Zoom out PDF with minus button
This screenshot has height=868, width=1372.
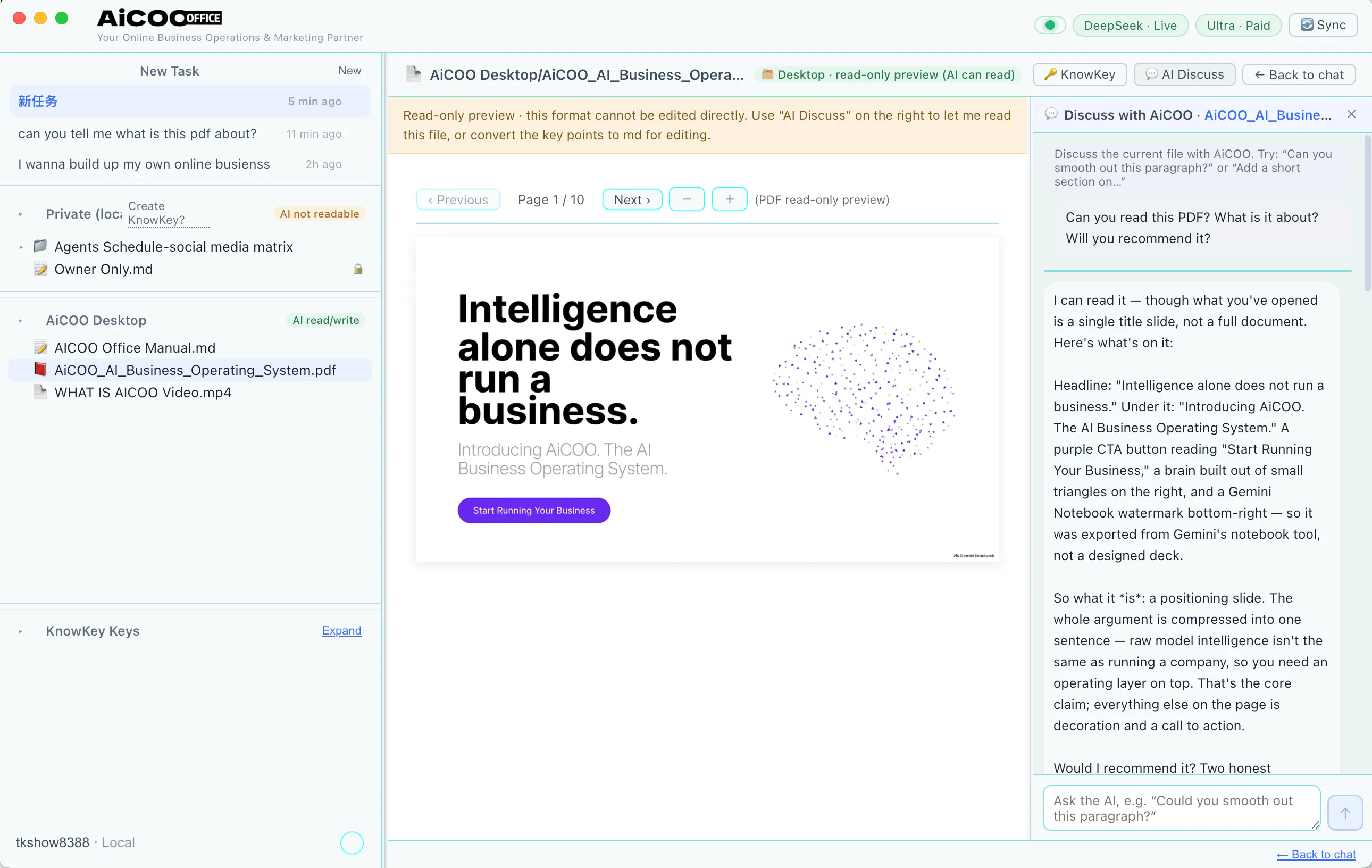click(687, 199)
